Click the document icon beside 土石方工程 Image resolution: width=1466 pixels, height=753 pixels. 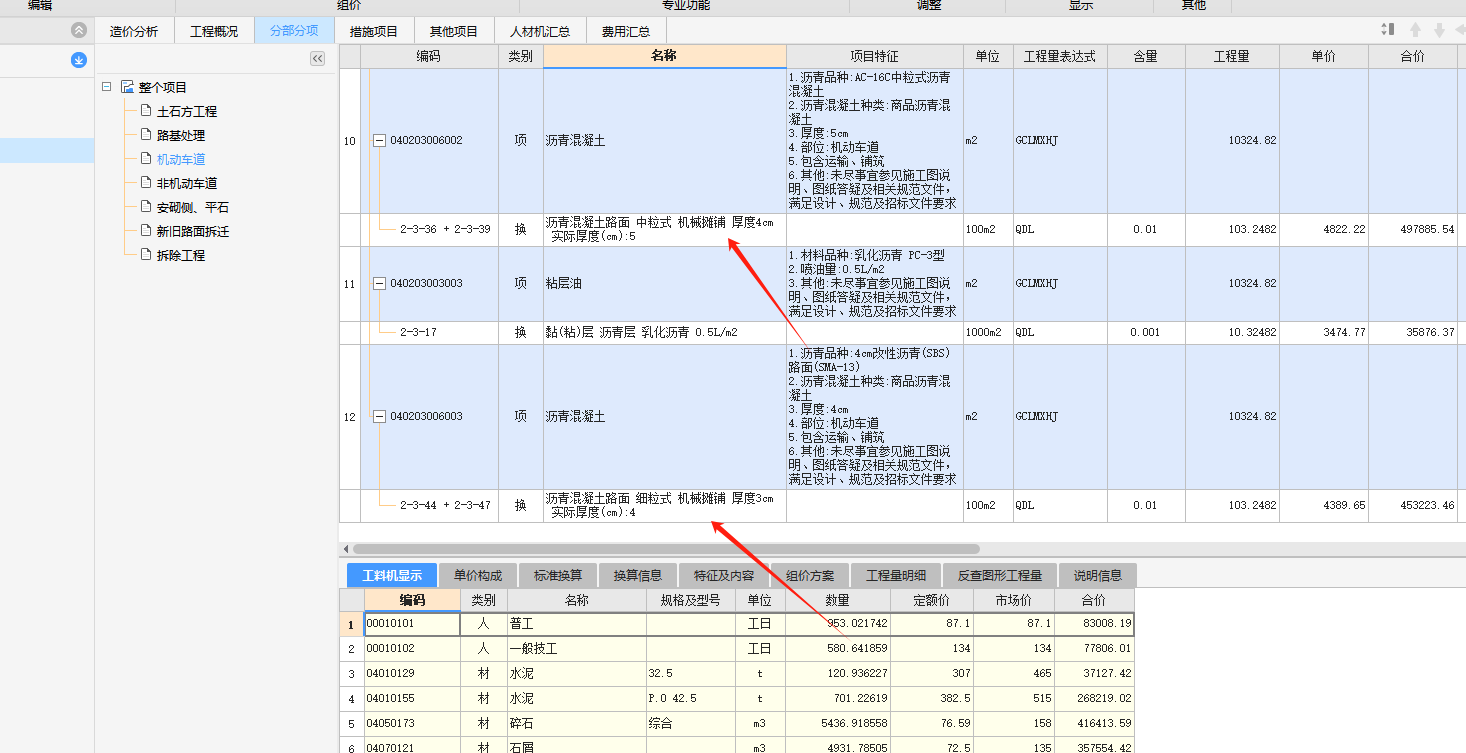tap(146, 111)
